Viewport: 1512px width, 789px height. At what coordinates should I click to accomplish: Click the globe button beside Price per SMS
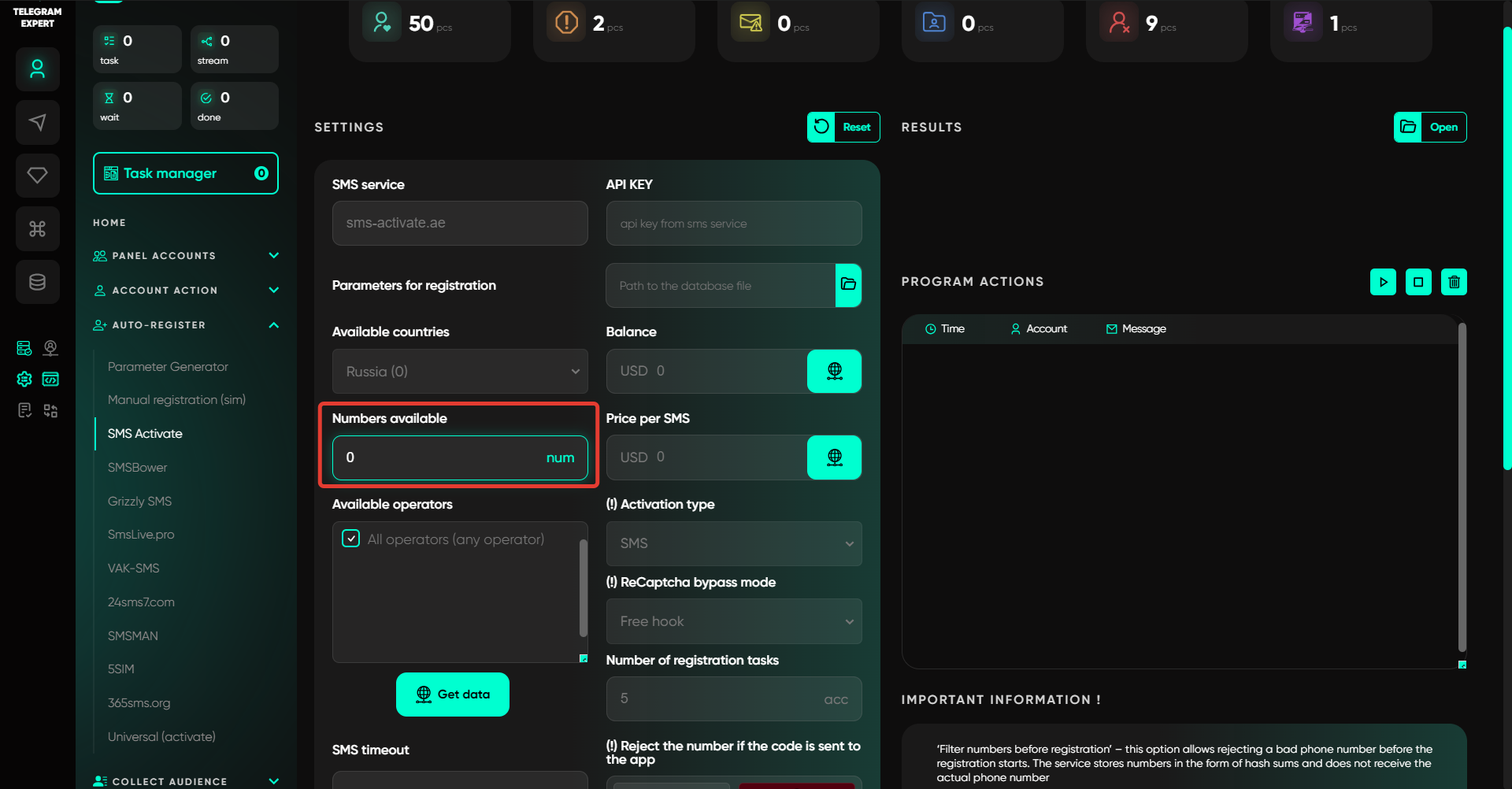pos(834,457)
